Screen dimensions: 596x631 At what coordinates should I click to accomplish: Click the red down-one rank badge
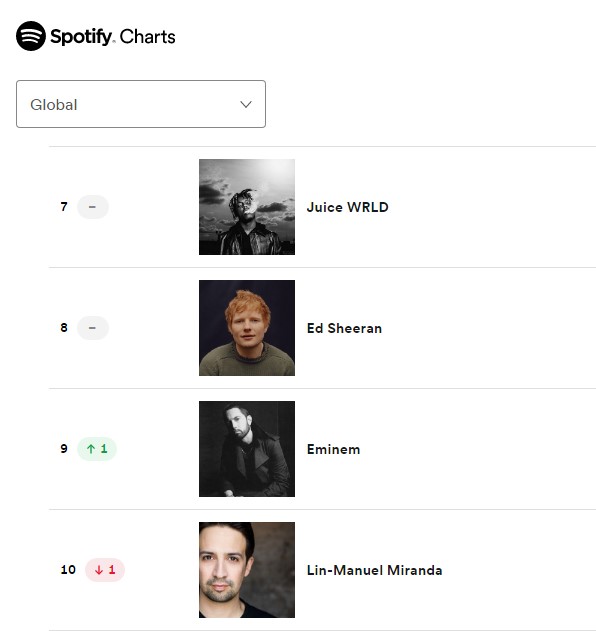(105, 570)
